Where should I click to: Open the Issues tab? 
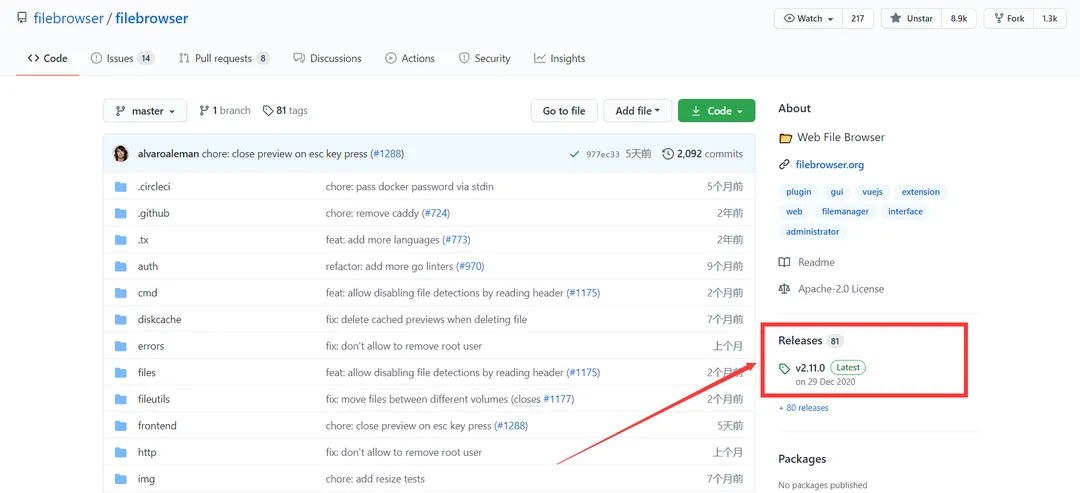[x=122, y=59]
